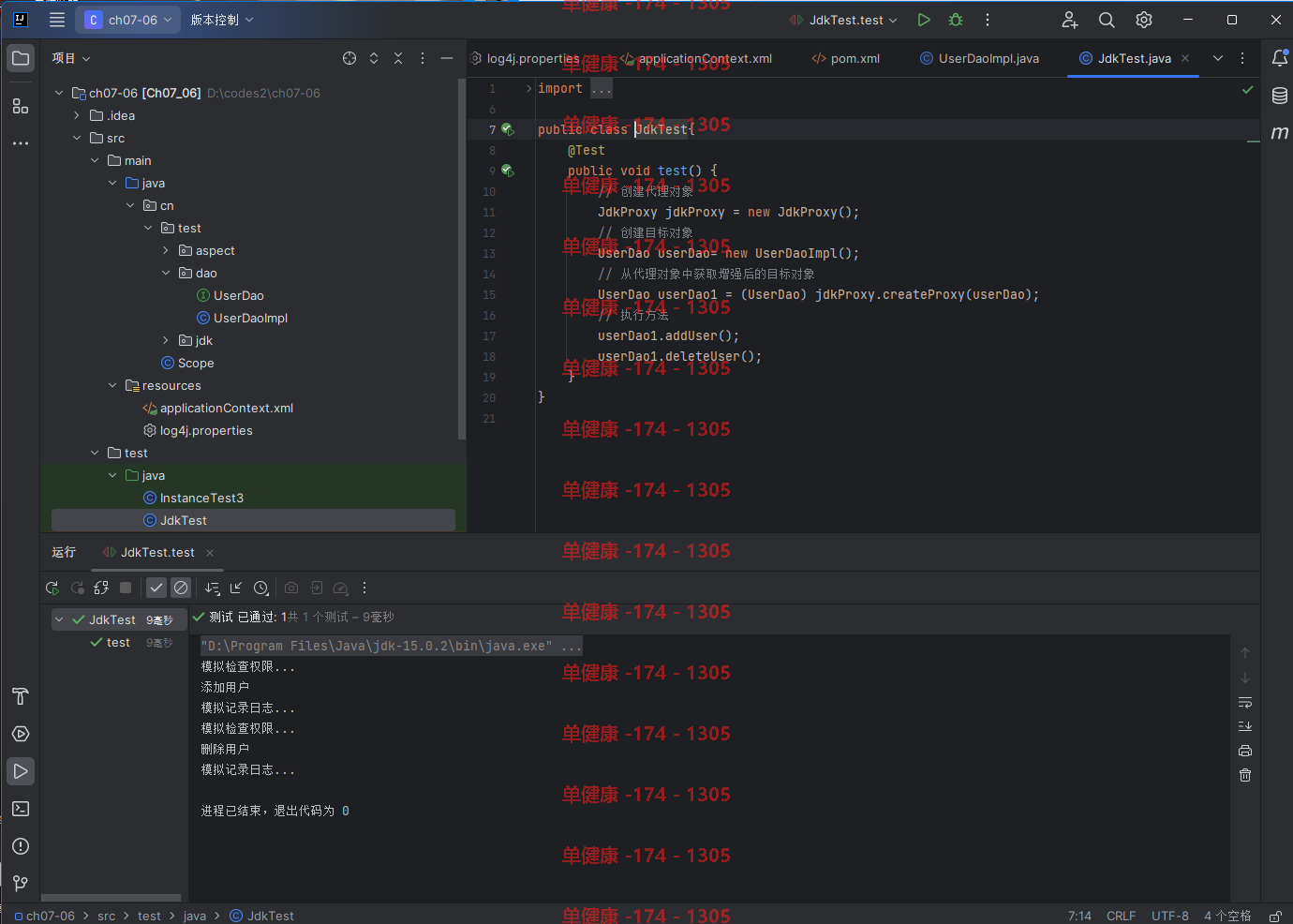Collapse the dao package
This screenshot has height=924, width=1293.
tap(166, 273)
